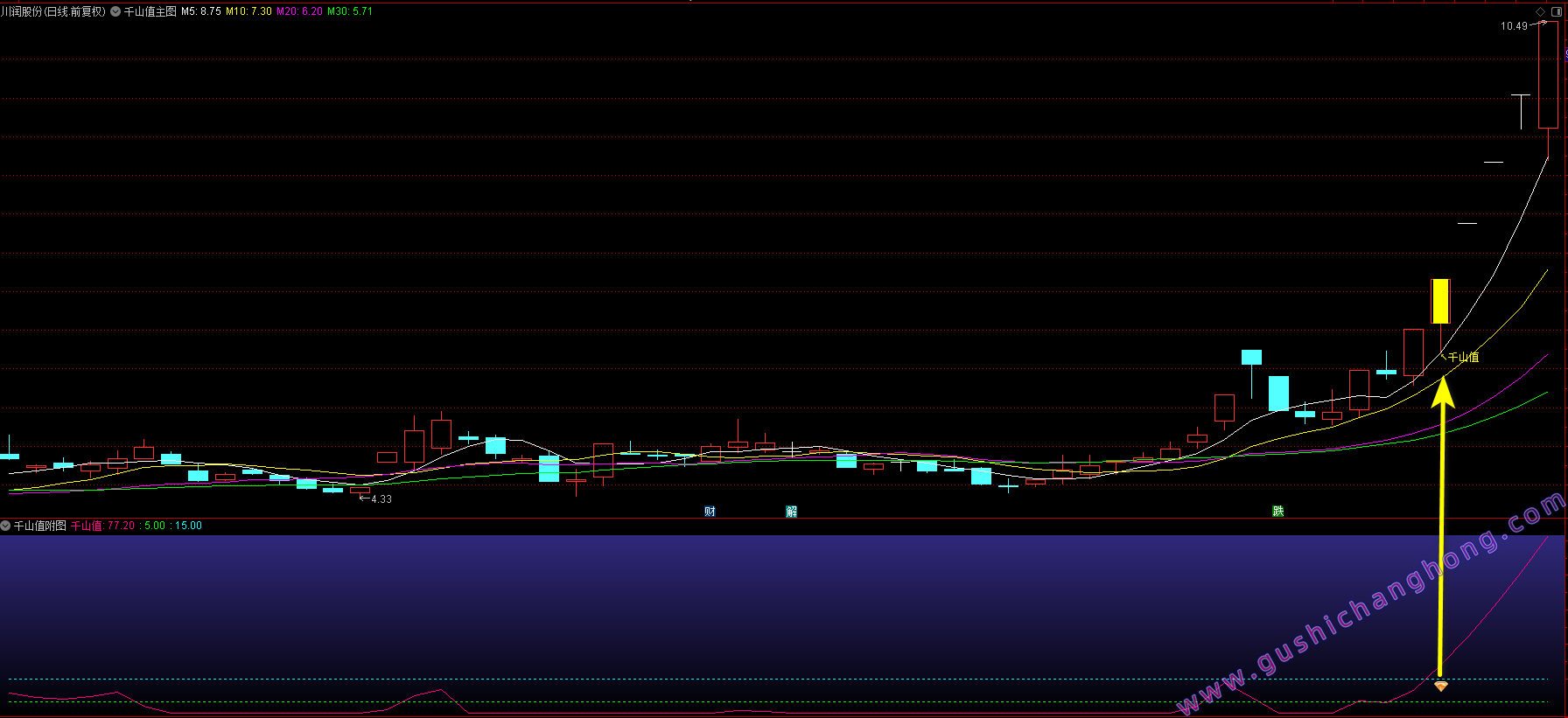Screen dimensions: 1568x718
Task: Click the 千山值: 77.20 readout
Action: pyautogui.click(x=103, y=526)
